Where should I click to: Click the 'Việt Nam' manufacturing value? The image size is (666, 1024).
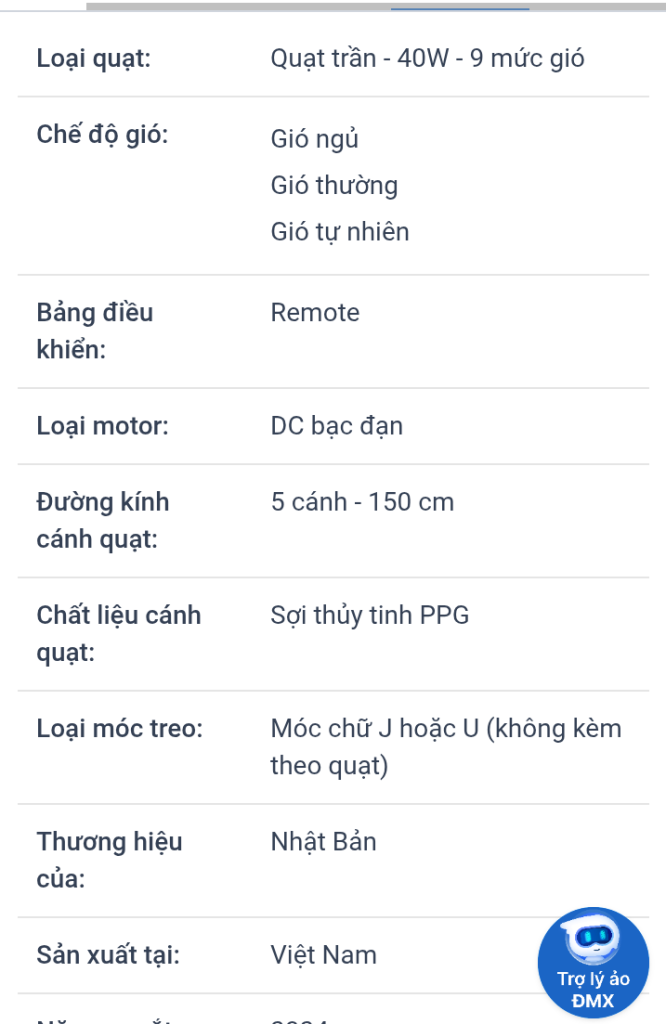click(324, 955)
